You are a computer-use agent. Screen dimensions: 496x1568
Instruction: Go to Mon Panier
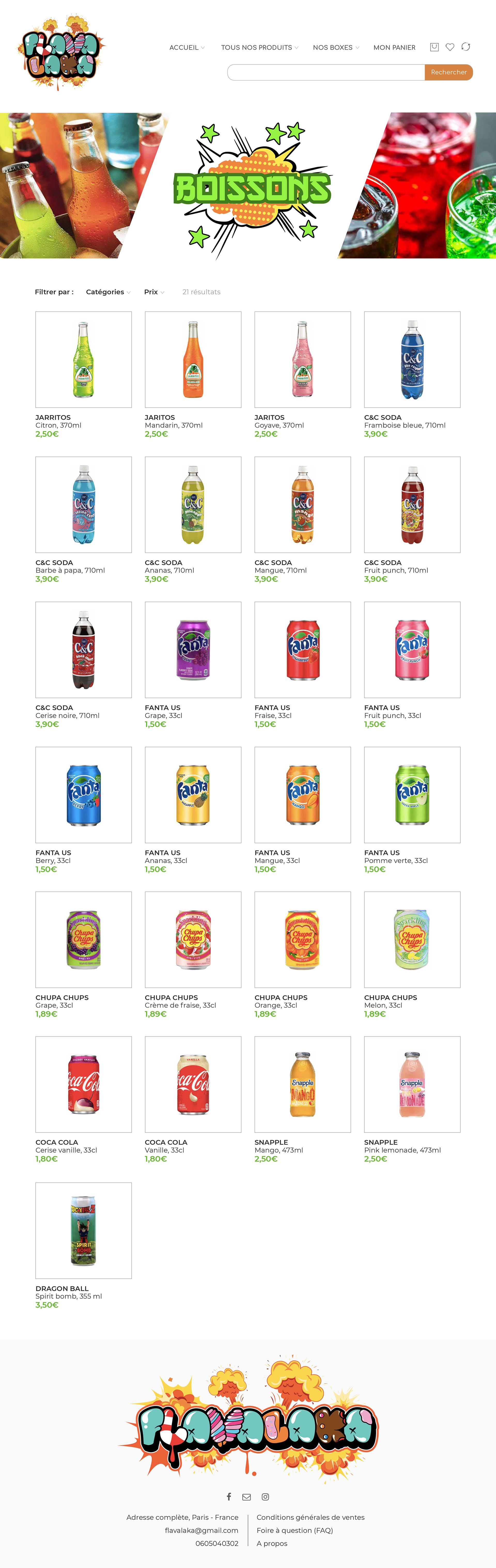394,47
